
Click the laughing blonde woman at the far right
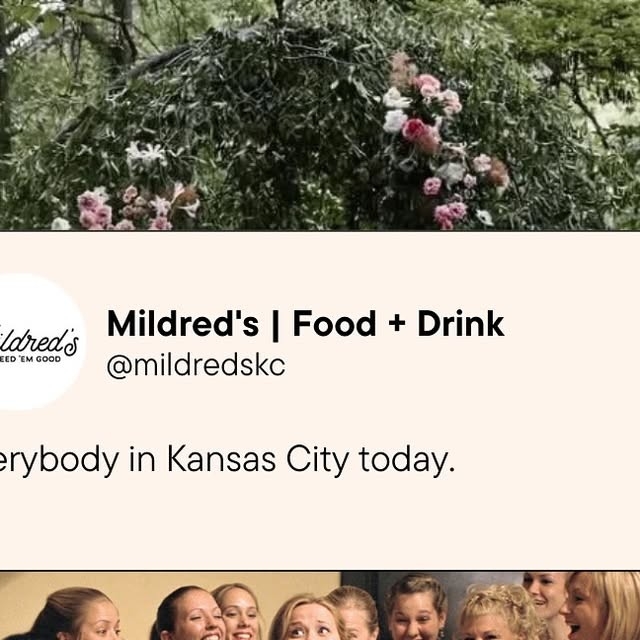[602, 608]
